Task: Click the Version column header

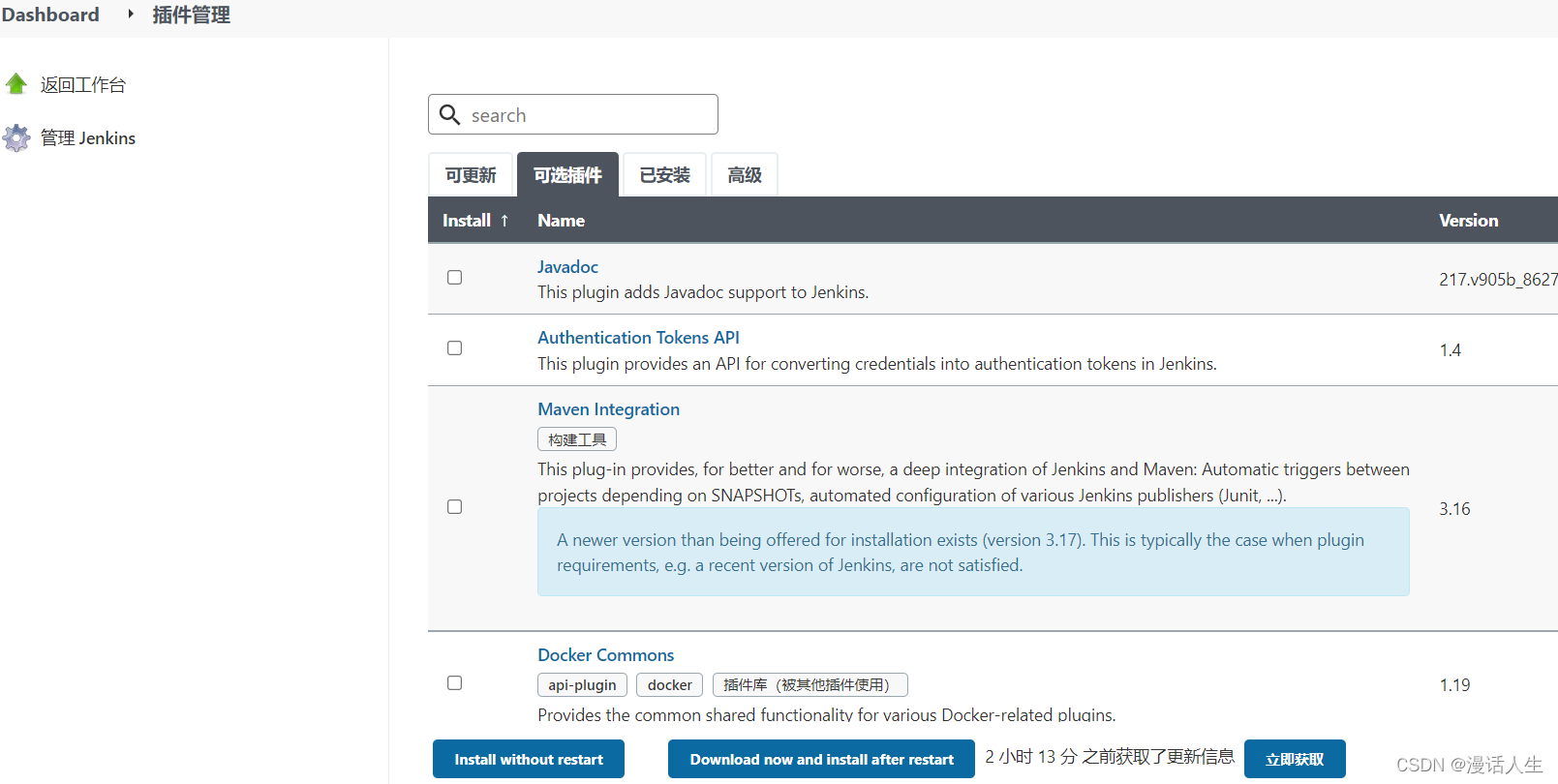Action: pyautogui.click(x=1468, y=221)
